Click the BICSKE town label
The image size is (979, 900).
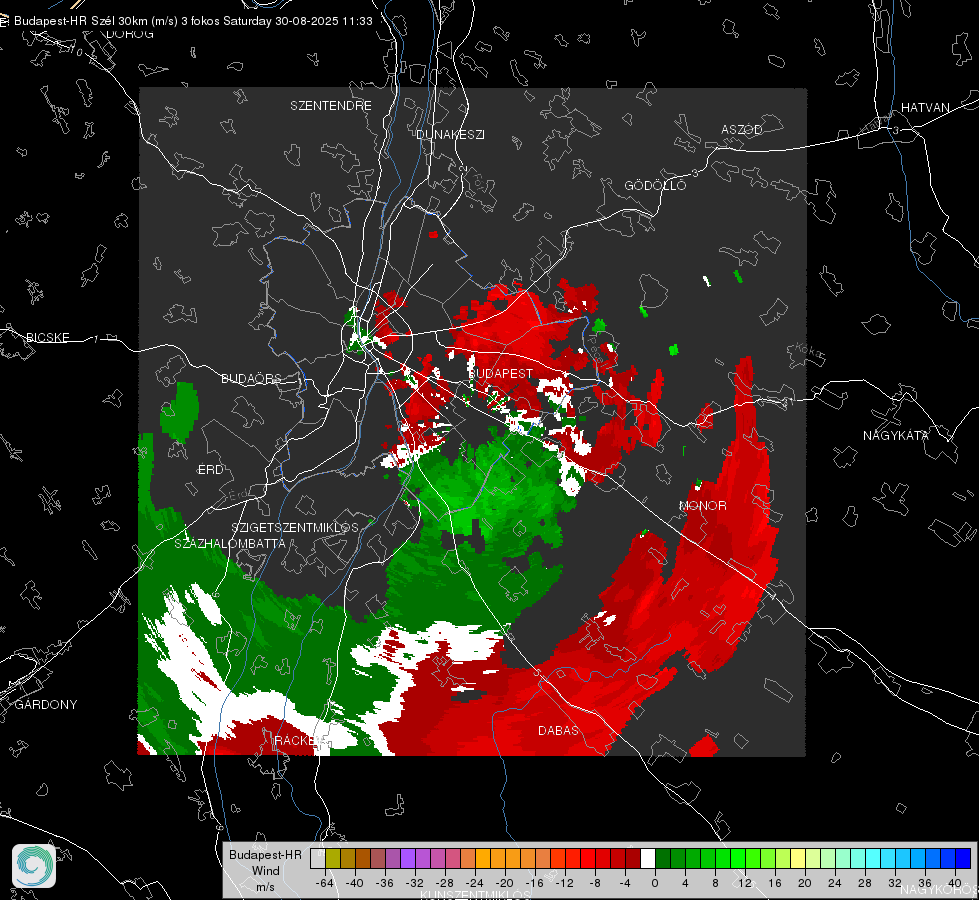click(47, 337)
